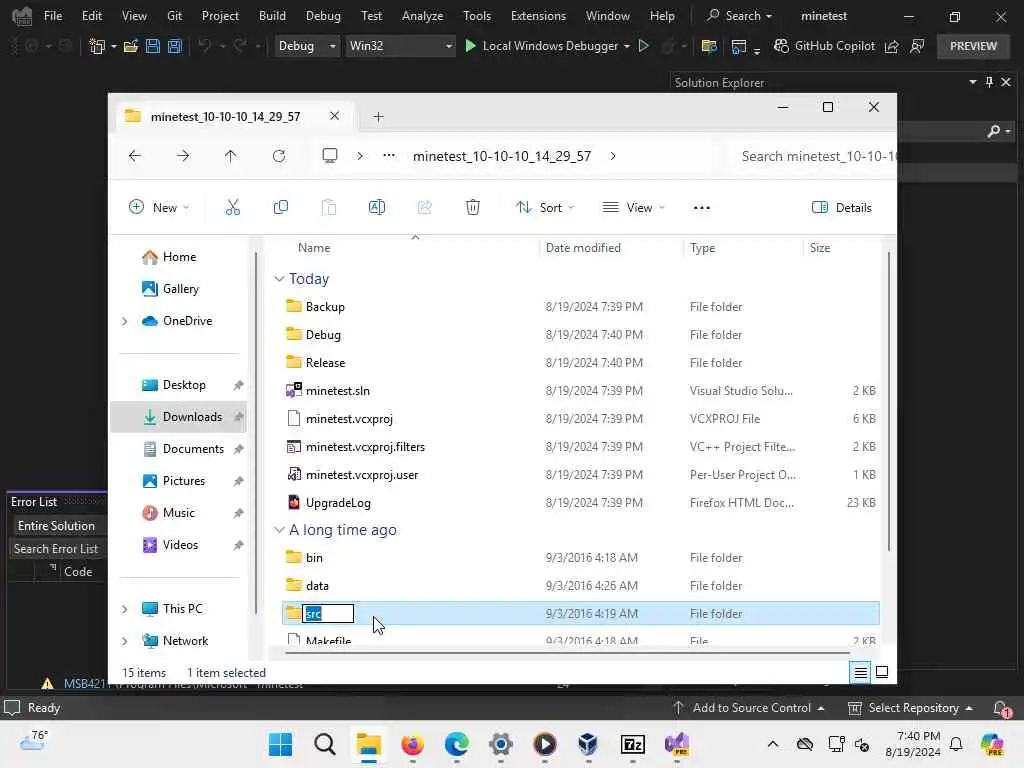Viewport: 1024px width, 768px height.
Task: Open the Debug configuration dropdown
Action: (x=306, y=46)
